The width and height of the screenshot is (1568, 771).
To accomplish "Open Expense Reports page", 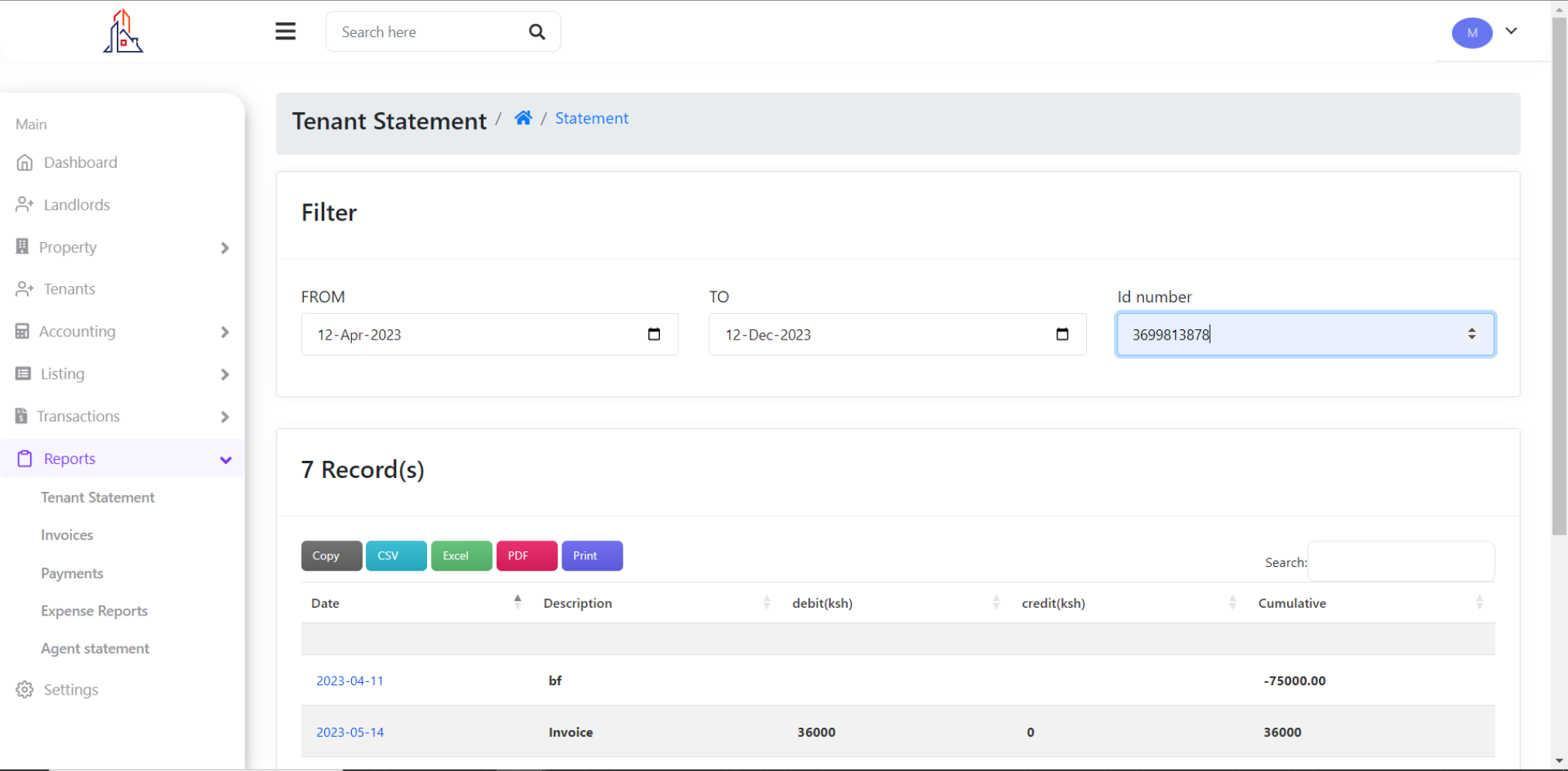I will click(94, 611).
